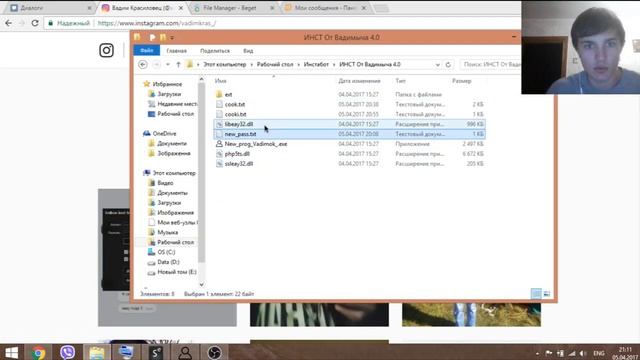Open Документы under Этот компьютер
This screenshot has height=360, width=640.
click(172, 193)
